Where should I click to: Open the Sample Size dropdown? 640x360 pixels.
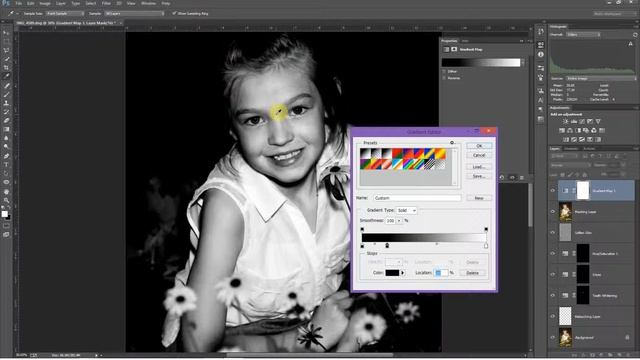(64, 13)
